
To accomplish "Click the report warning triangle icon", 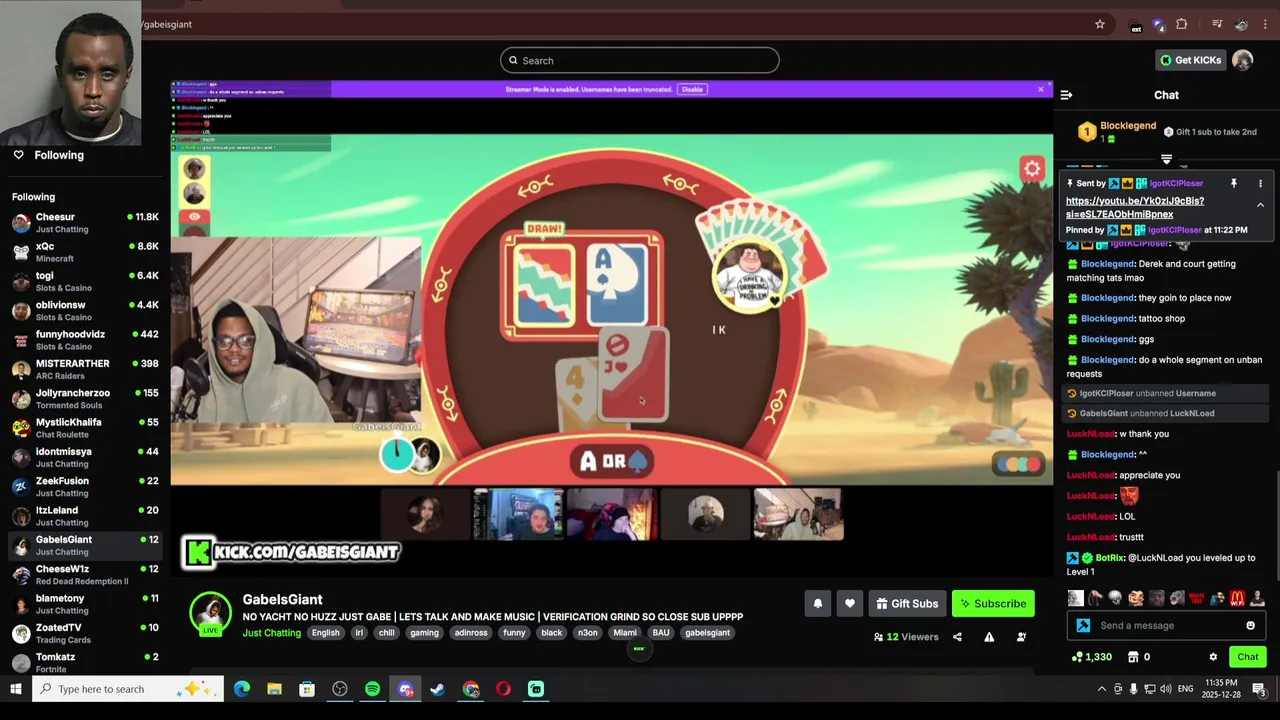I will (989, 637).
